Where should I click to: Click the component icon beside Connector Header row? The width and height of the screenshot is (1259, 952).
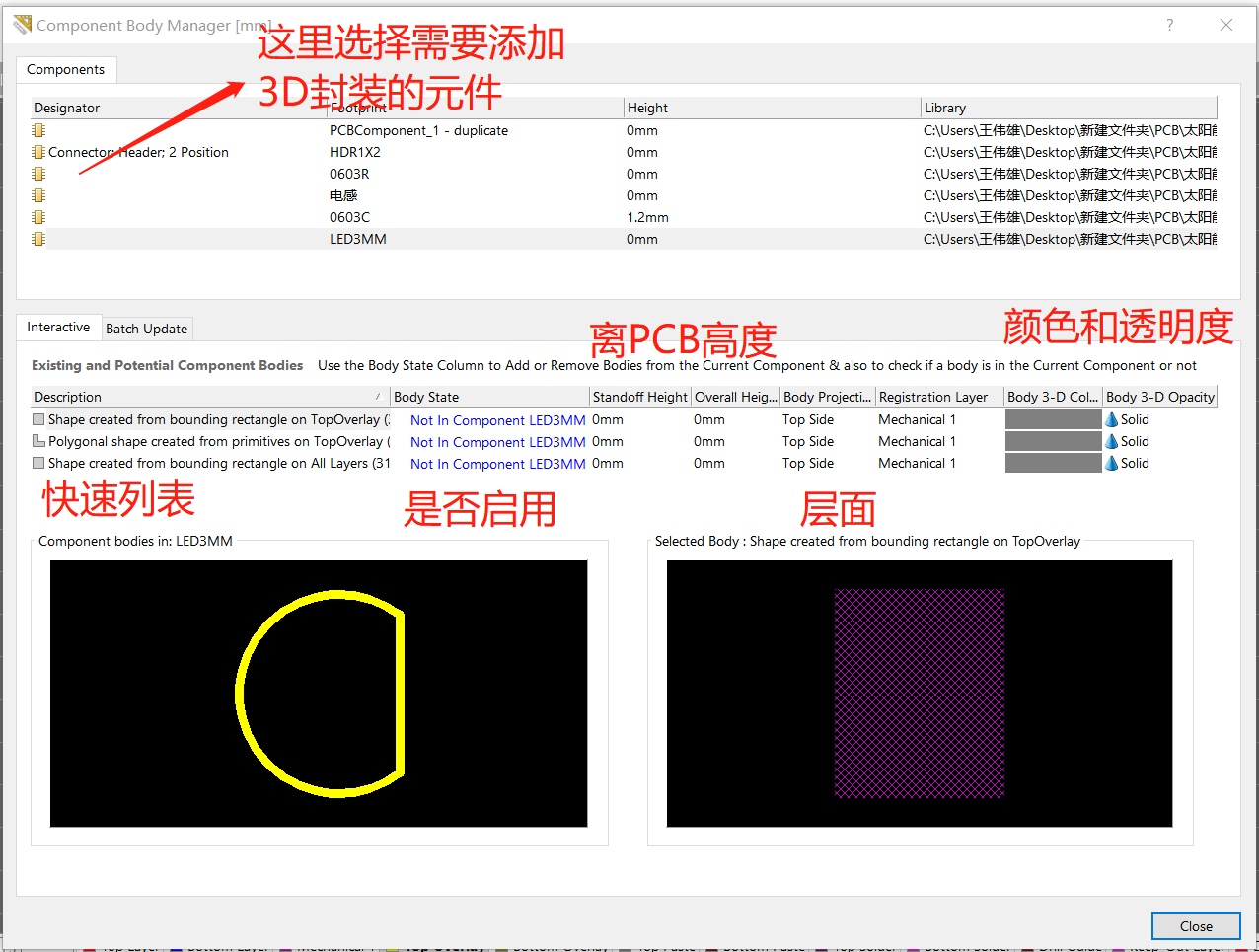pos(37,152)
